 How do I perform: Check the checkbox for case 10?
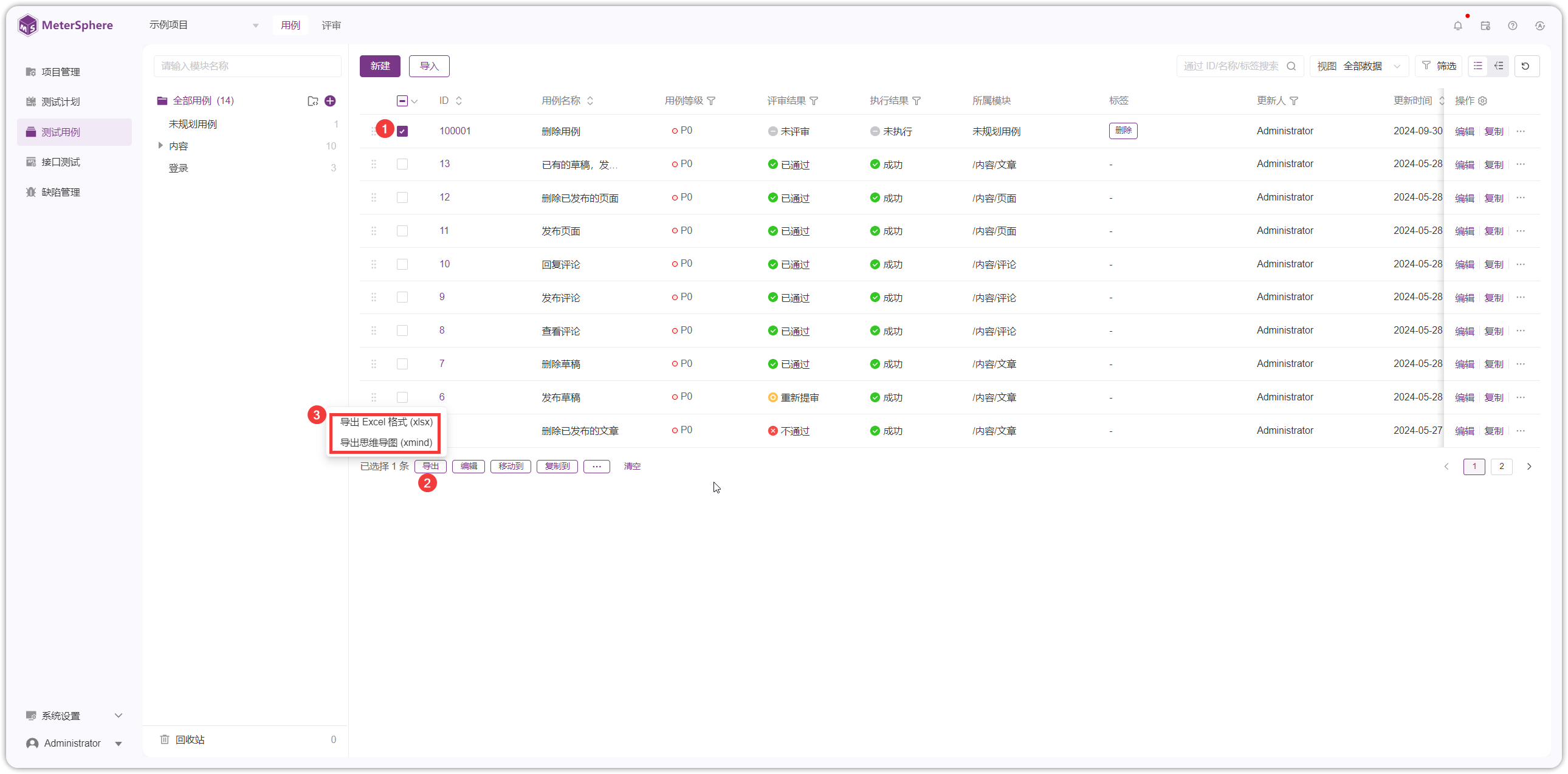[x=402, y=264]
